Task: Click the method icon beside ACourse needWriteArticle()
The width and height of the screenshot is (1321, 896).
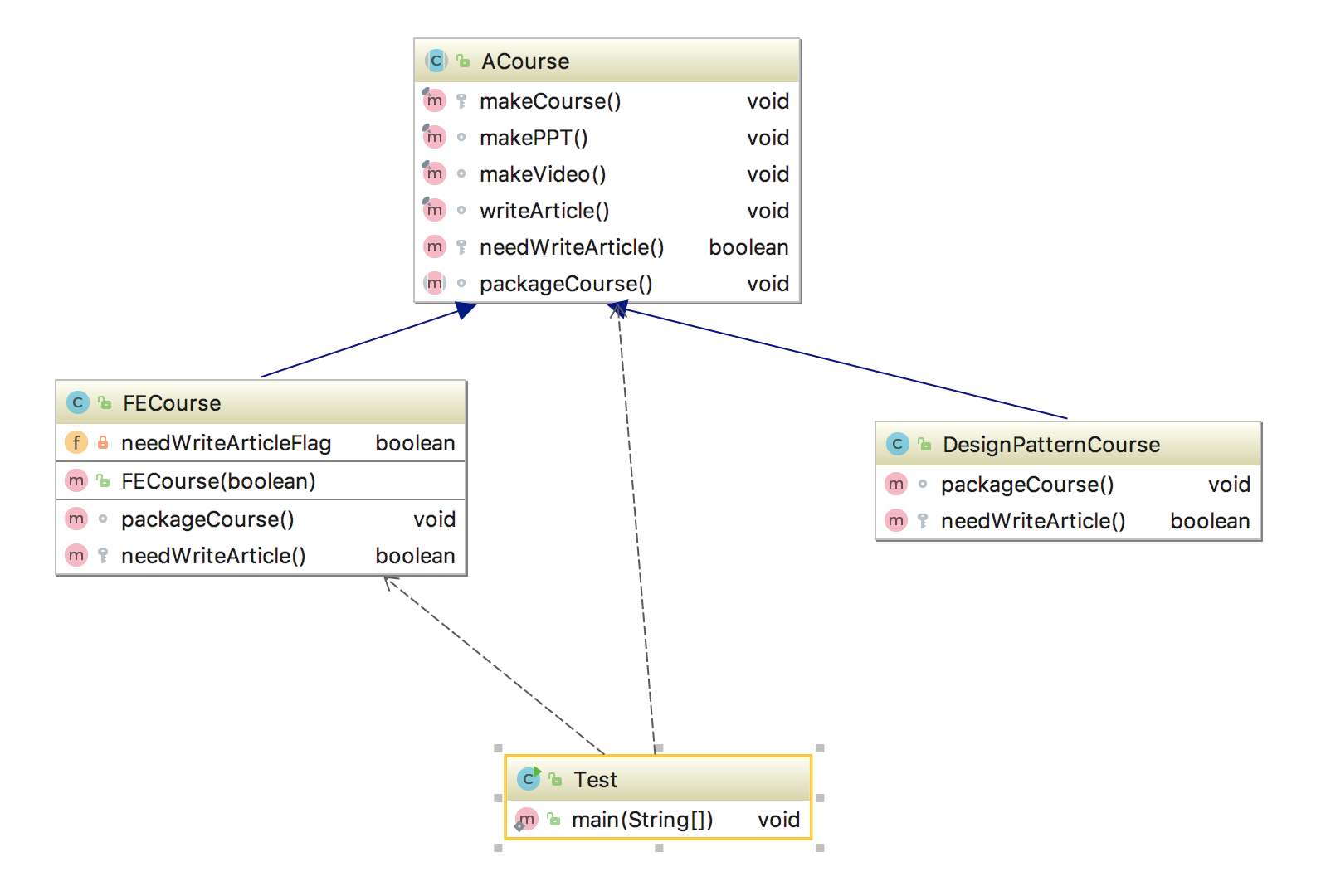Action: click(434, 246)
